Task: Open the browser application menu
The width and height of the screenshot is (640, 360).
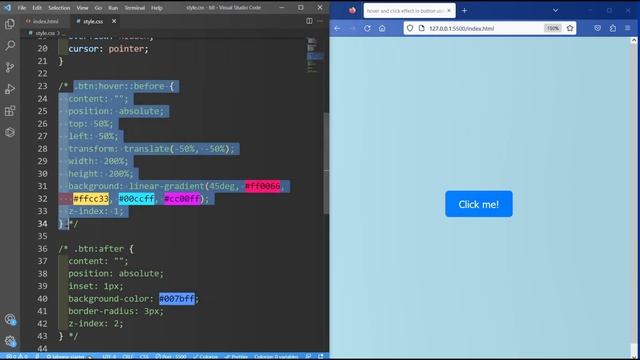Action: [x=628, y=28]
